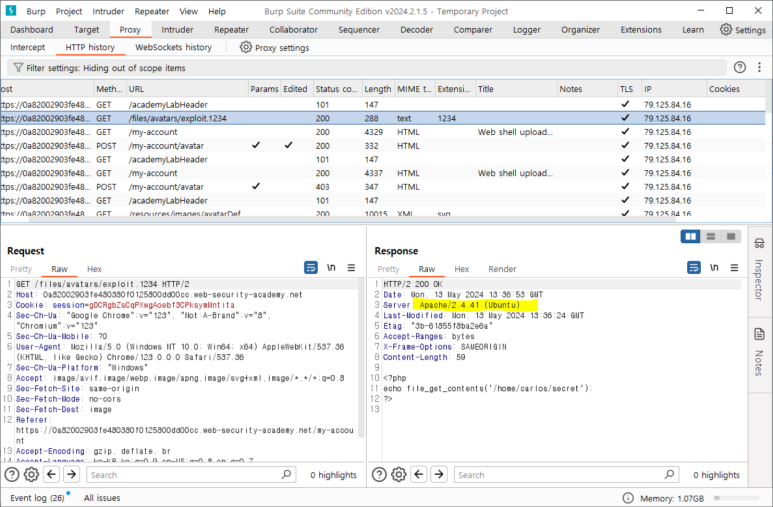Click Request panel vertical scrollbar

361,358
